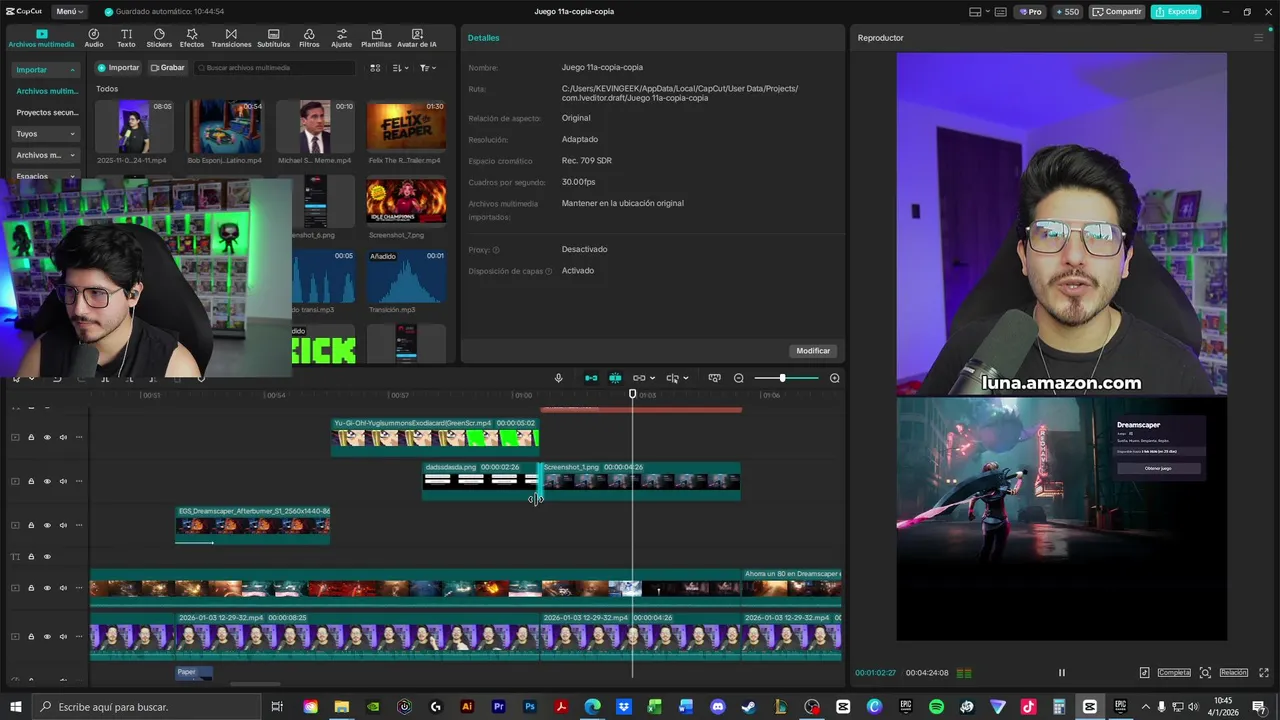
Task: Open the media sort dropdown
Action: [x=400, y=68]
